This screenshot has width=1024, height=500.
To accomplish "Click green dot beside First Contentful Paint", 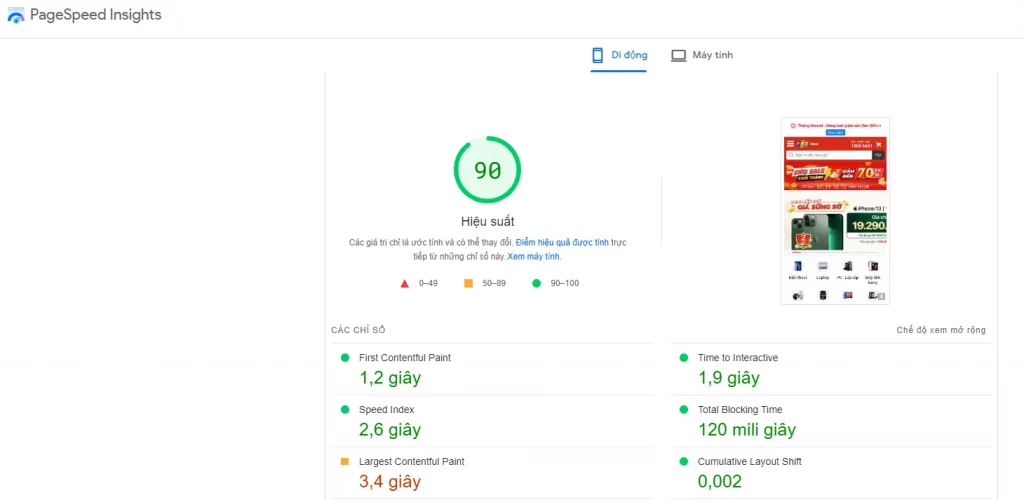I will (345, 358).
